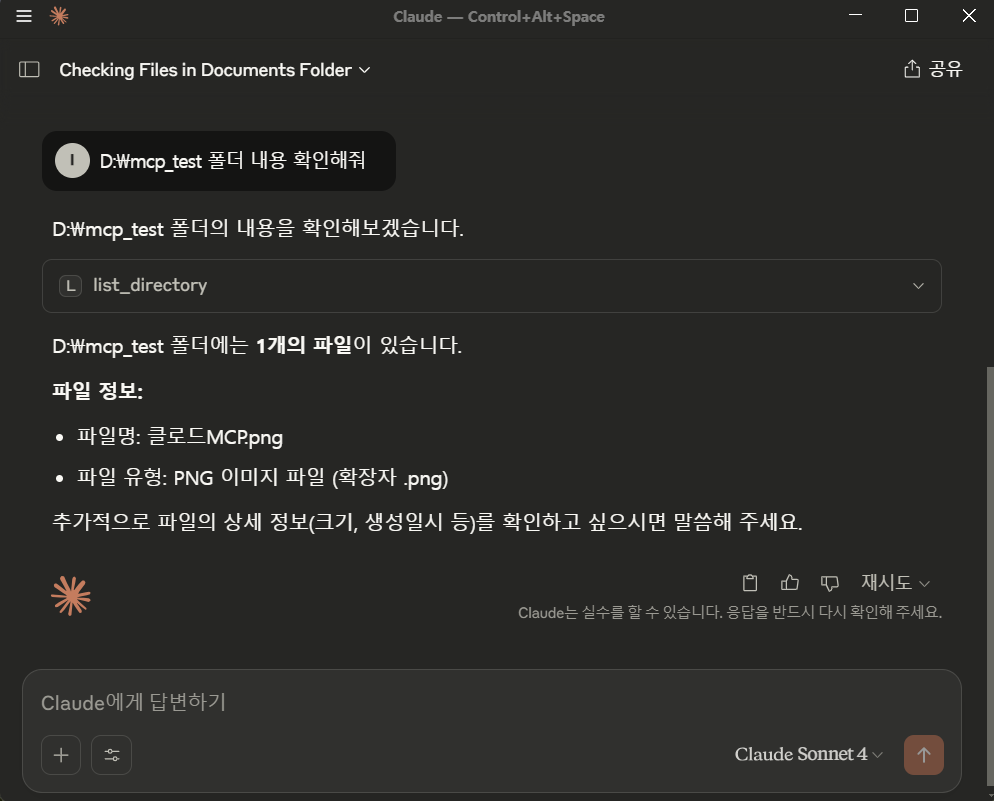Click the large Claude starburst below response
994x801 pixels.
tap(71, 596)
